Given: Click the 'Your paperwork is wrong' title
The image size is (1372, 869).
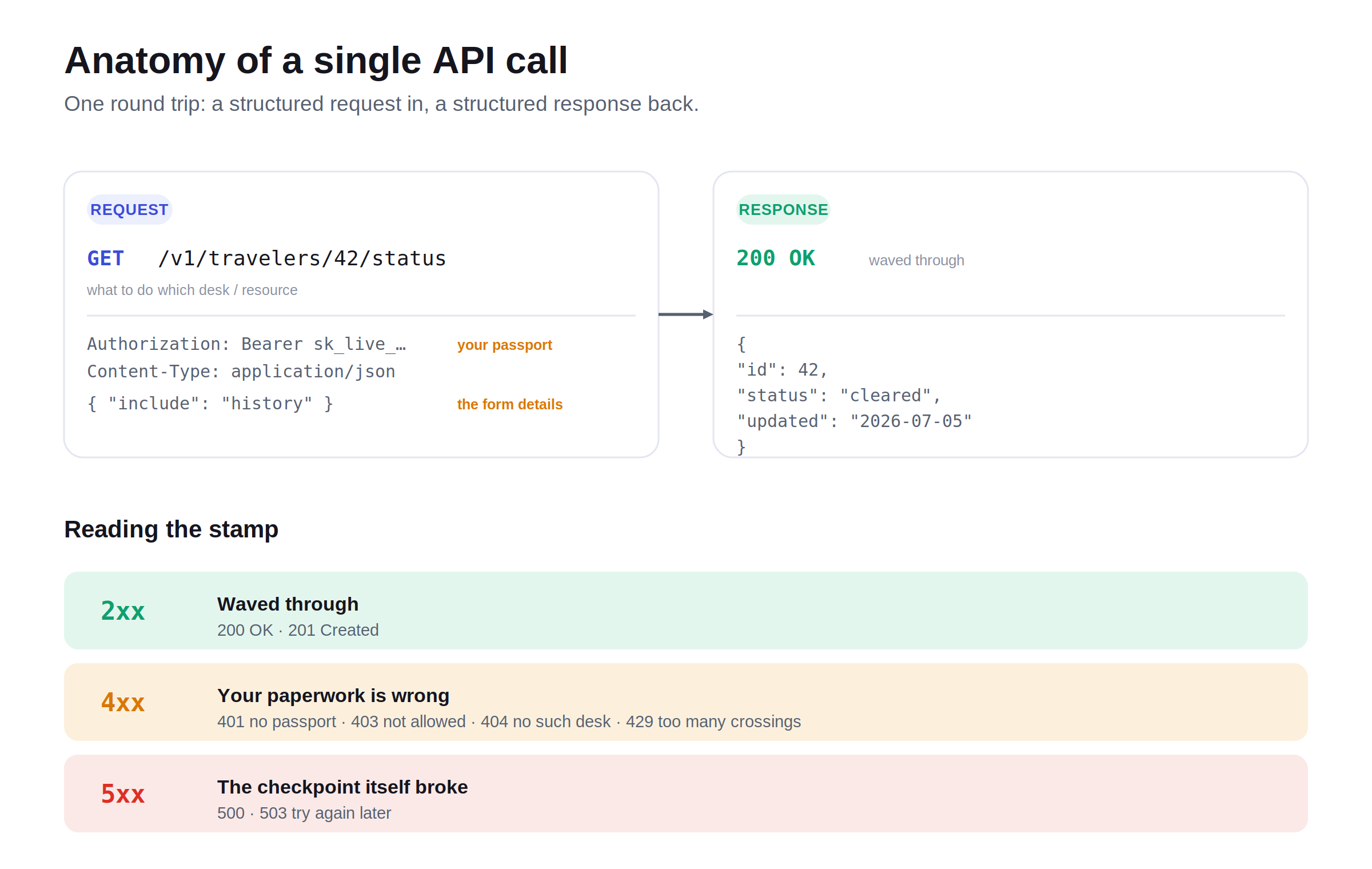Looking at the screenshot, I should (x=333, y=696).
